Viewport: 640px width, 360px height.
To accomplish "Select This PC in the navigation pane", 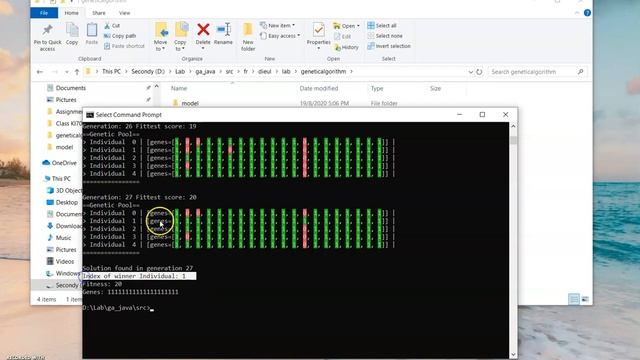I will (57, 178).
